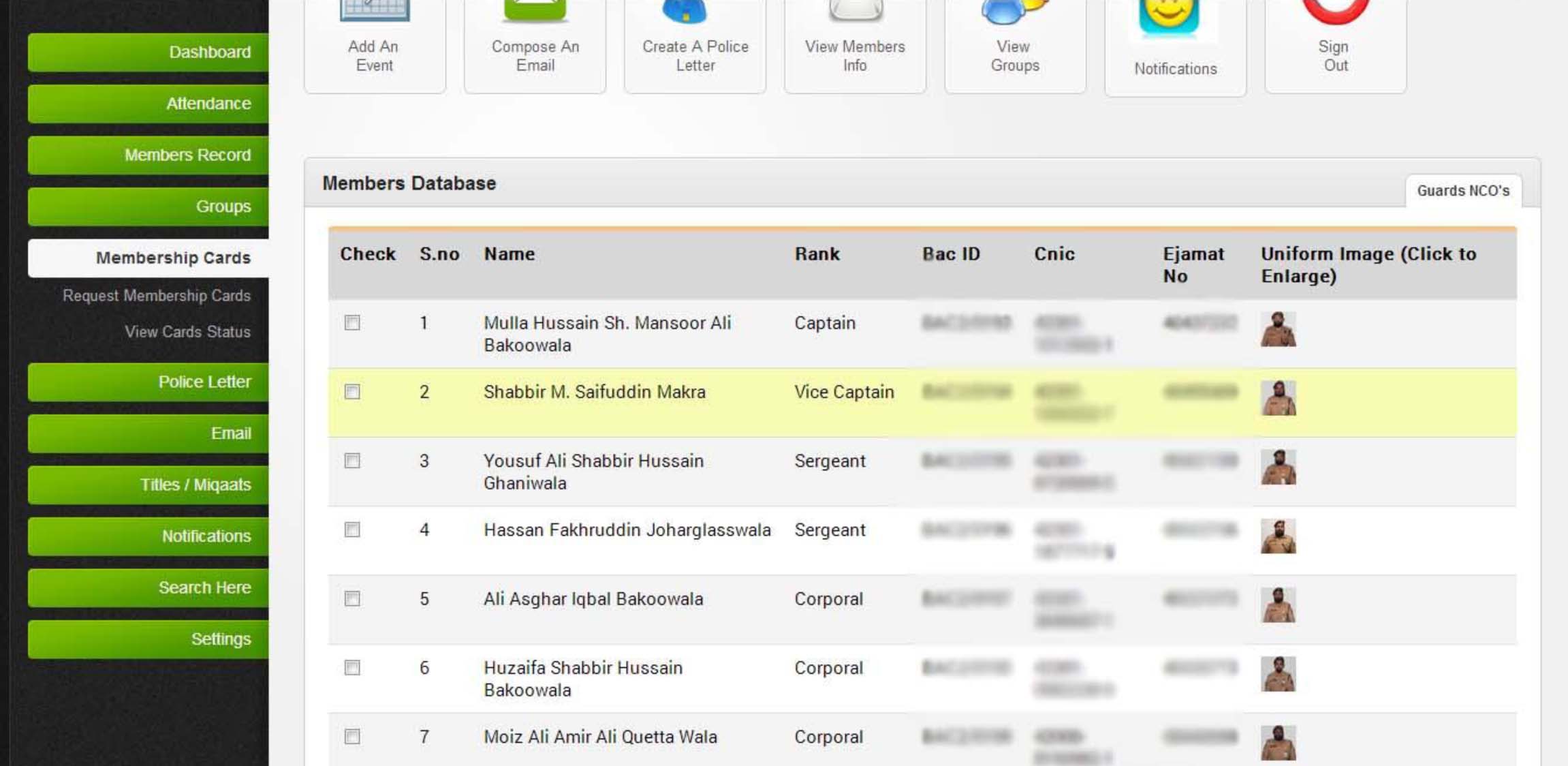Click the Add An Event icon
The height and width of the screenshot is (766, 1568).
click(x=374, y=41)
